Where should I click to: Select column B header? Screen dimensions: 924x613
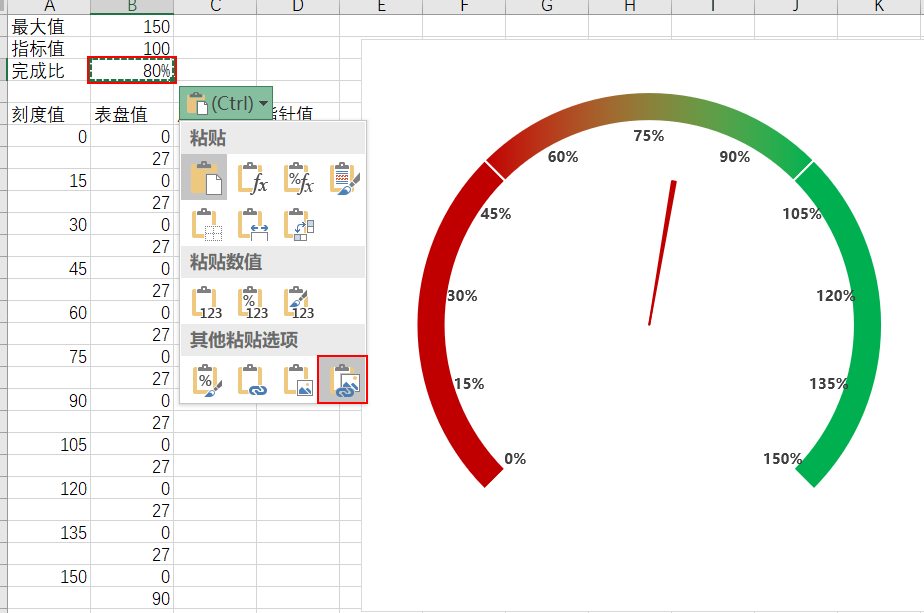(x=132, y=6)
